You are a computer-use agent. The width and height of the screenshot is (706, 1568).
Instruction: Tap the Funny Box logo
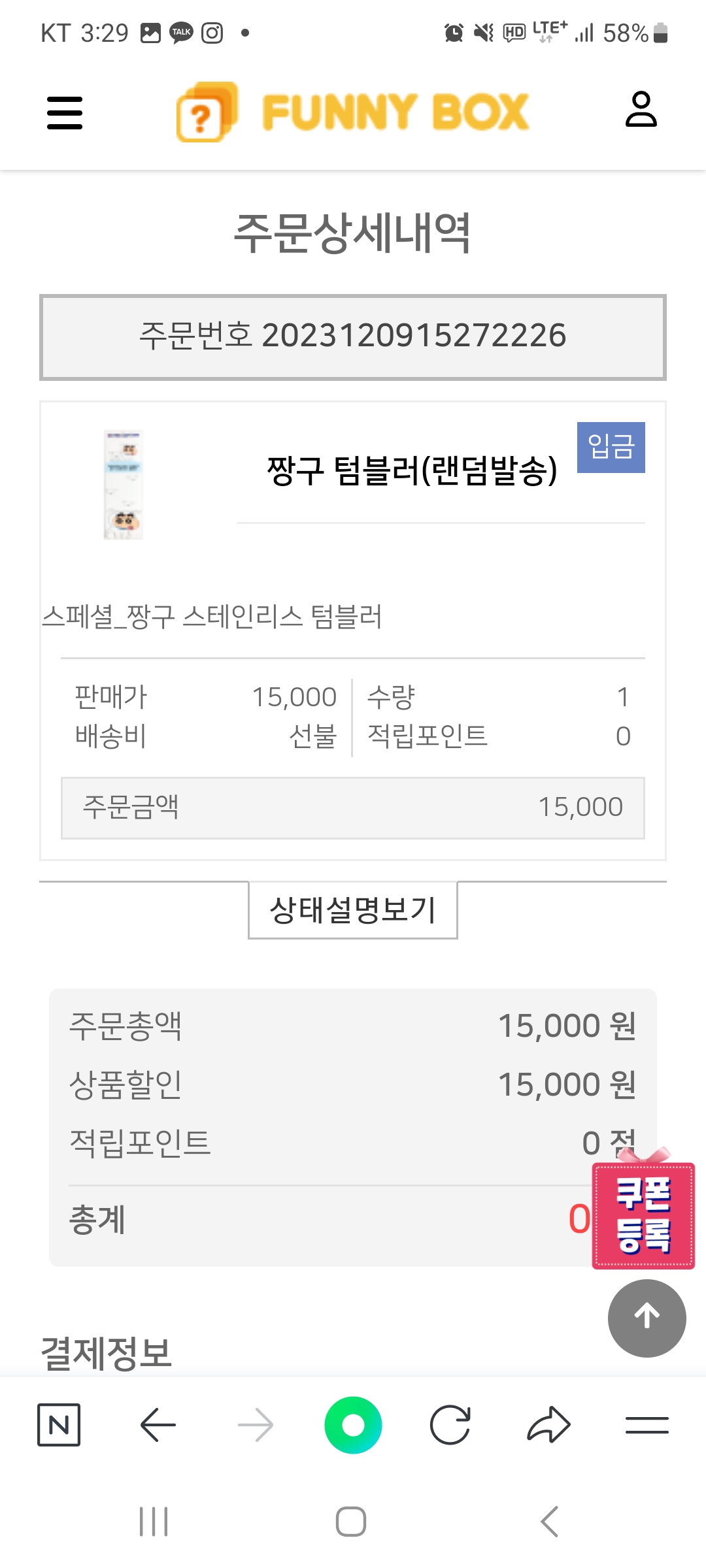[353, 112]
